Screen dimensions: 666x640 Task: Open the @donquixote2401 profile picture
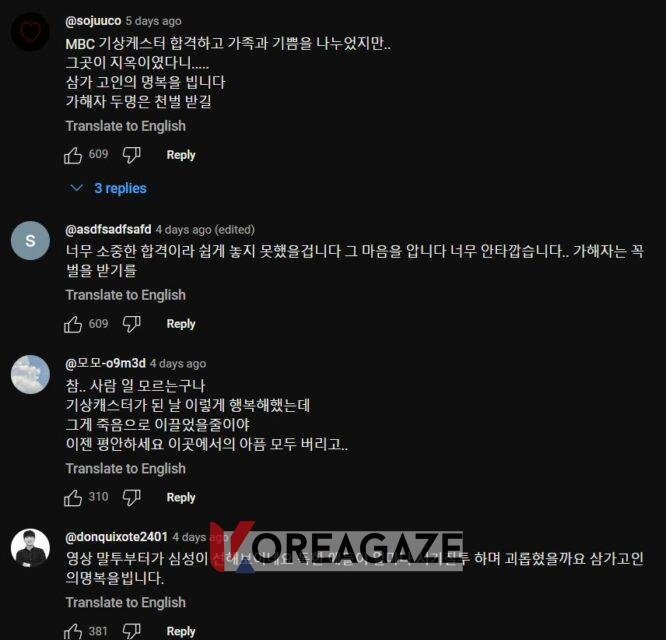[30, 548]
